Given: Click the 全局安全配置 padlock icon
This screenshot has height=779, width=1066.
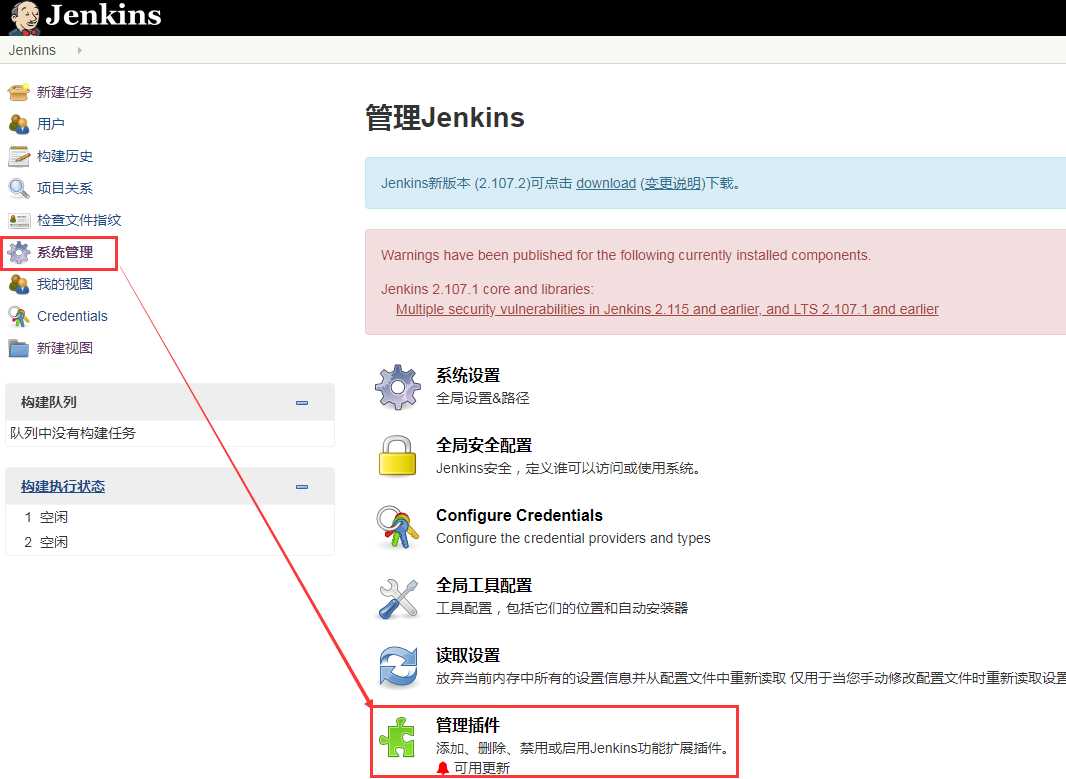Looking at the screenshot, I should click(398, 456).
